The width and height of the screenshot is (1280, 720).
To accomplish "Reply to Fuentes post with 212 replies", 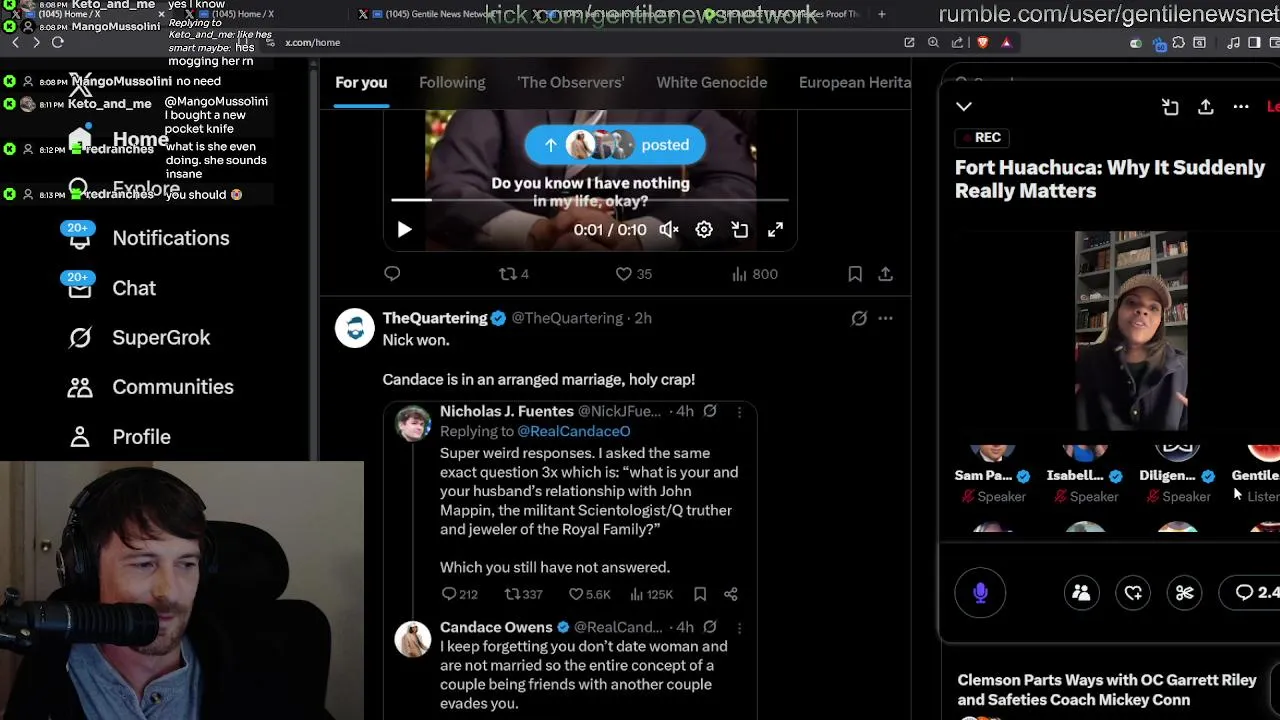I will [x=460, y=594].
